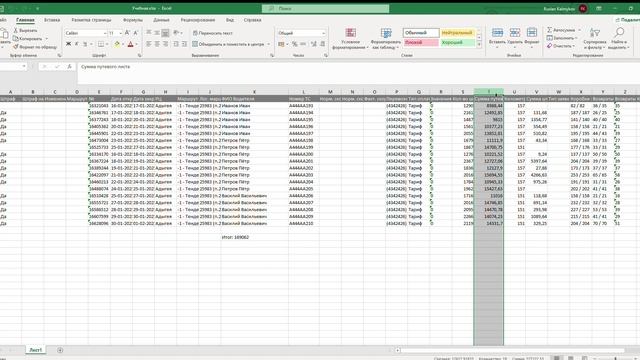Open Conditional Formatting (Условное форматирование)
The width and height of the screenshot is (640, 360).
coord(350,39)
